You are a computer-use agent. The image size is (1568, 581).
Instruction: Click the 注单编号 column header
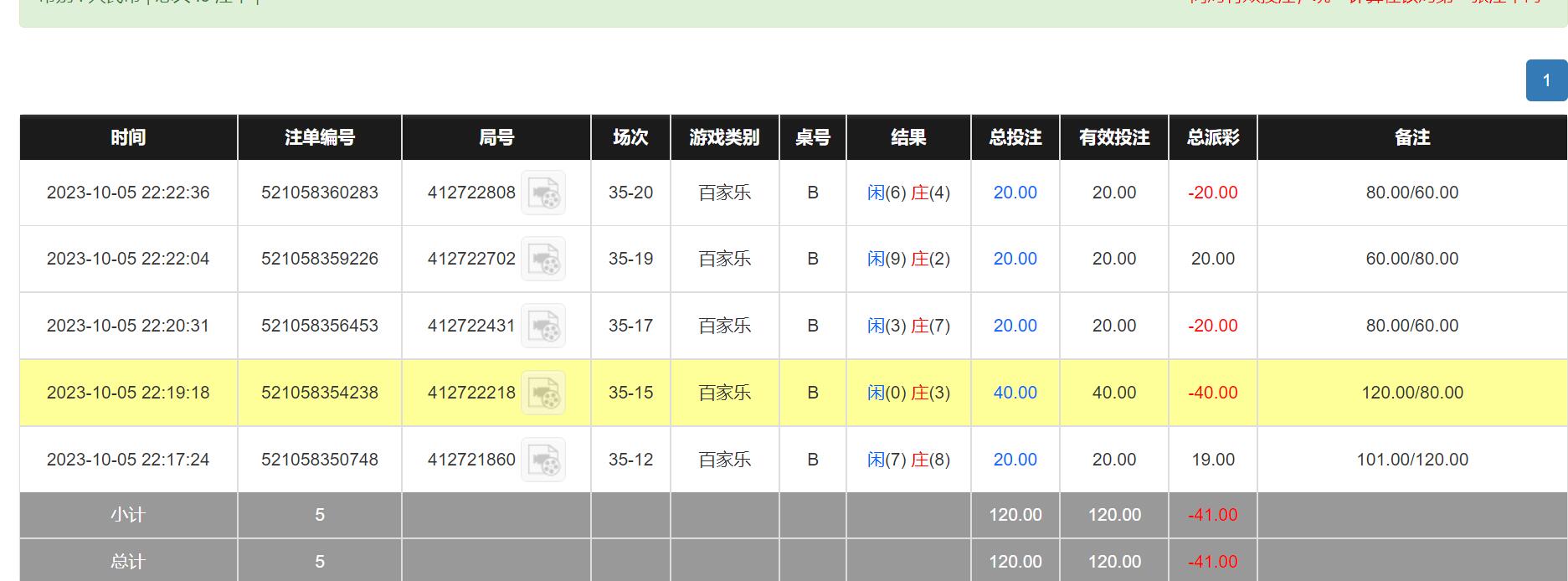(319, 137)
